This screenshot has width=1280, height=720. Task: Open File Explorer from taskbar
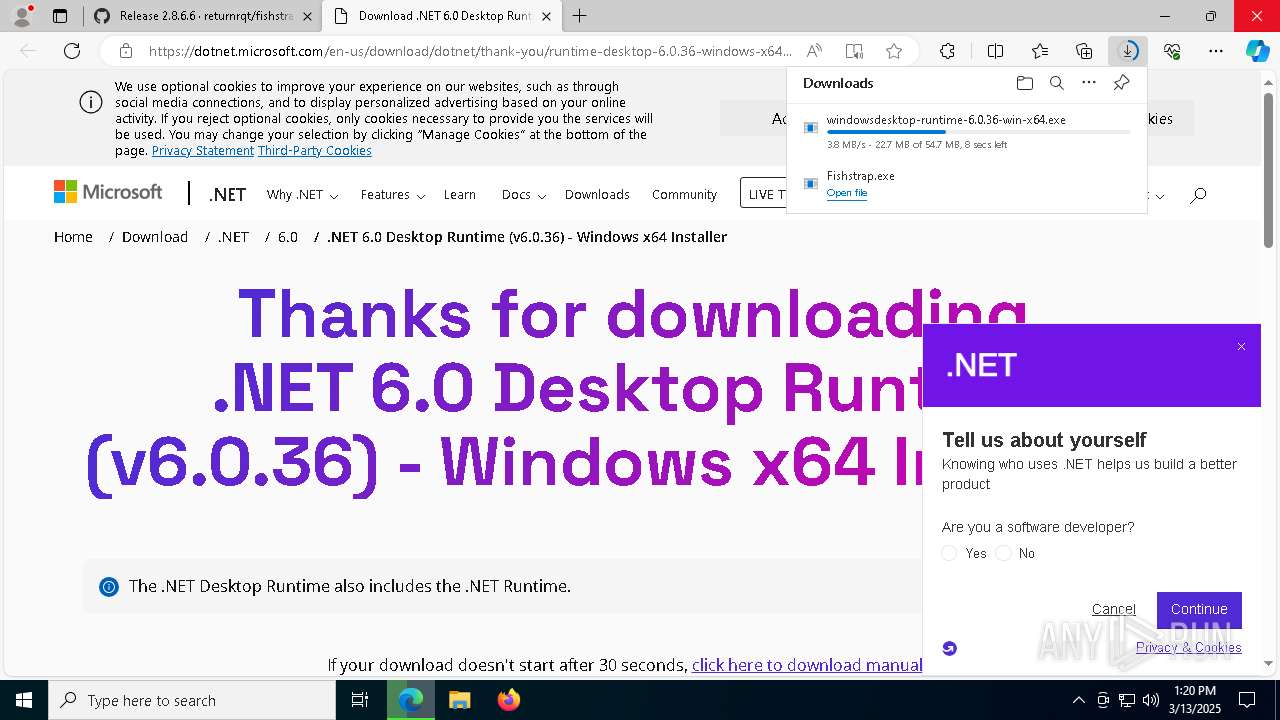(x=459, y=700)
